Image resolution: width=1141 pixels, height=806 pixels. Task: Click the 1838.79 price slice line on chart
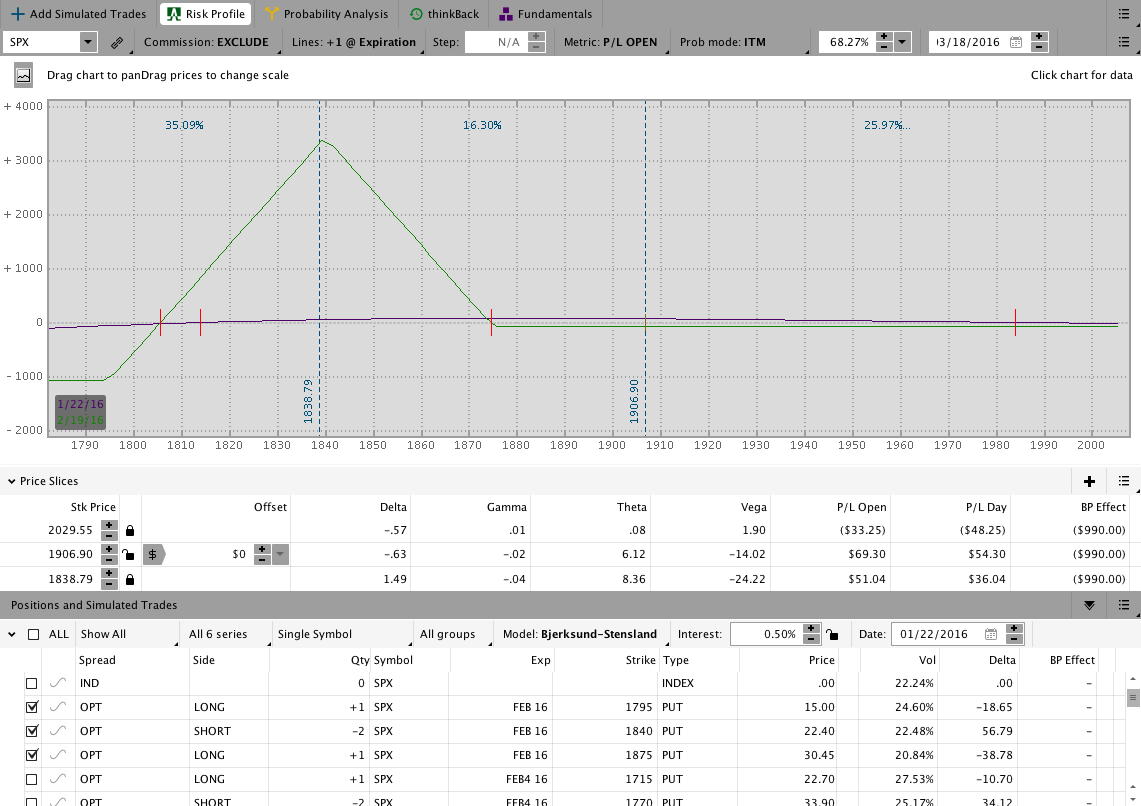point(319,269)
